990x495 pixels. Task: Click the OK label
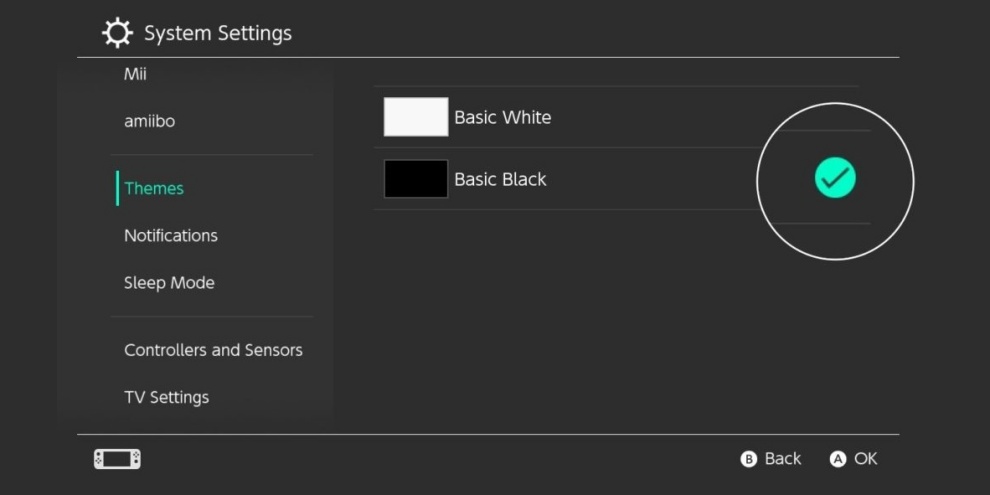coord(866,459)
